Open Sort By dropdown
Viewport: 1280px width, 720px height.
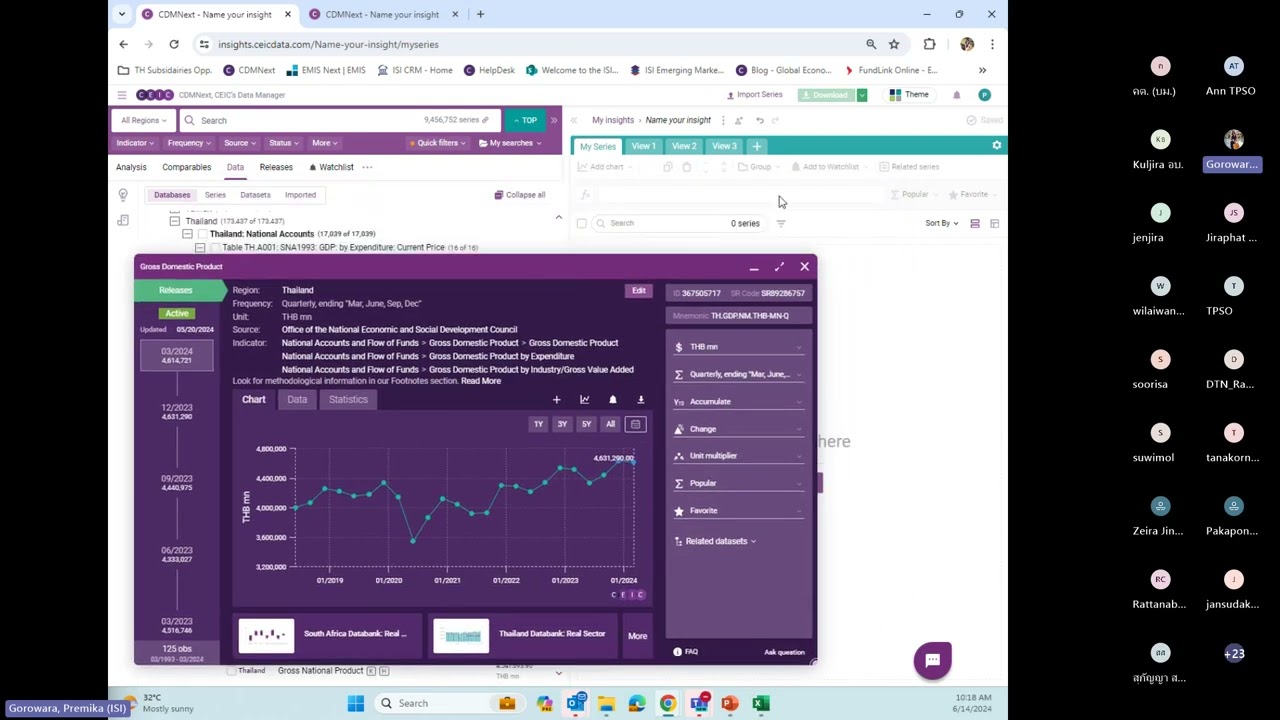pos(941,223)
